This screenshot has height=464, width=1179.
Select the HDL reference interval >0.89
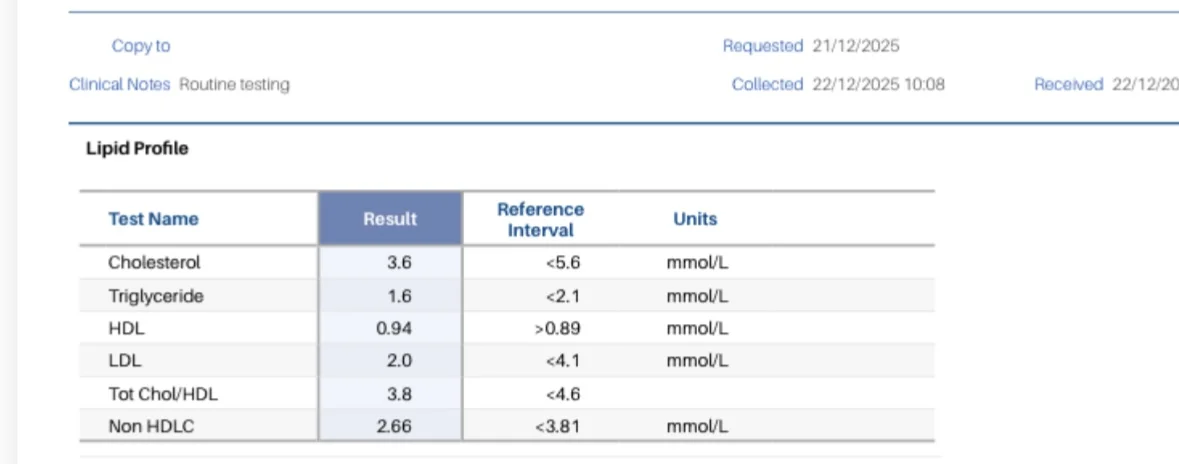(x=557, y=329)
